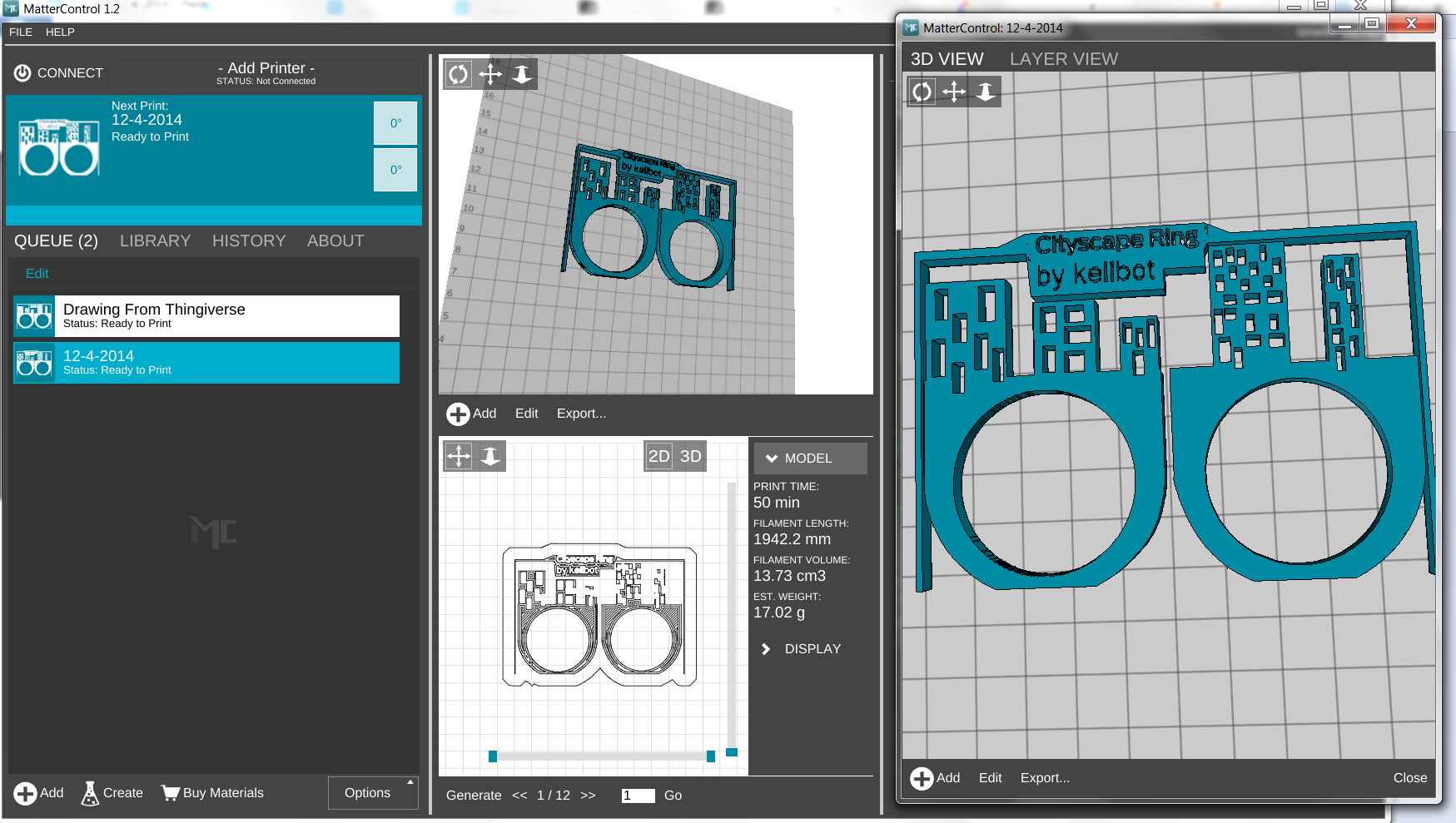Click the layer number input field
The width and height of the screenshot is (1456, 823).
point(639,796)
